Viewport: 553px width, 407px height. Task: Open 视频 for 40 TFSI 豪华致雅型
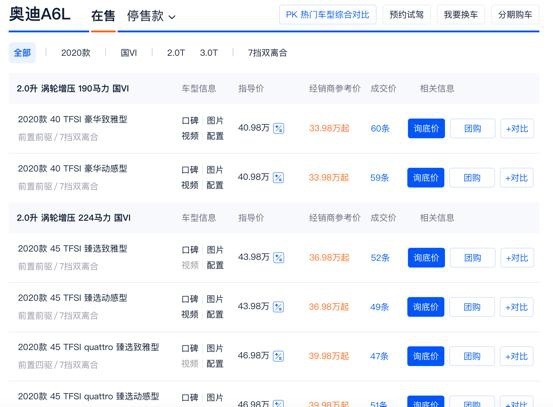point(190,136)
